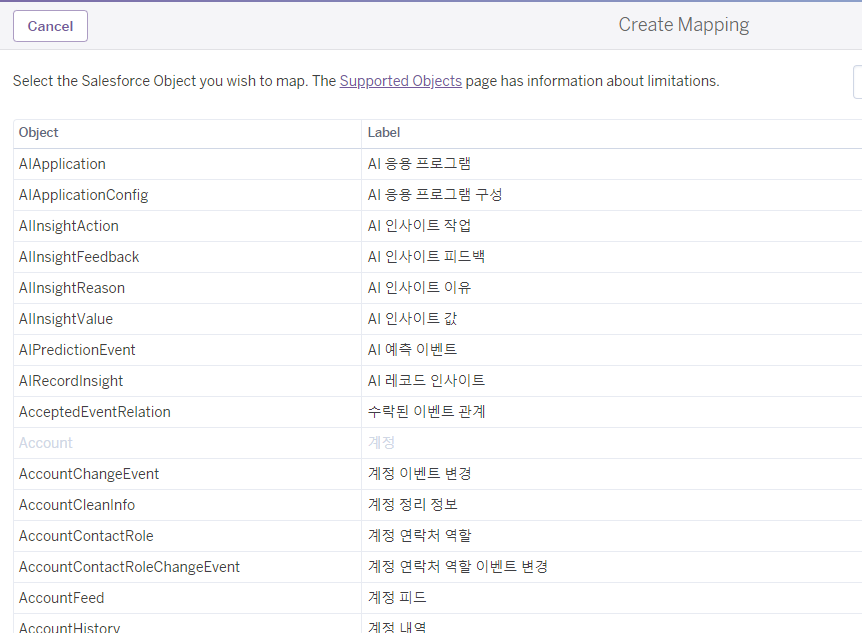This screenshot has height=633, width=862.
Task: Select the AccountHistory object
Action: click(x=69, y=627)
